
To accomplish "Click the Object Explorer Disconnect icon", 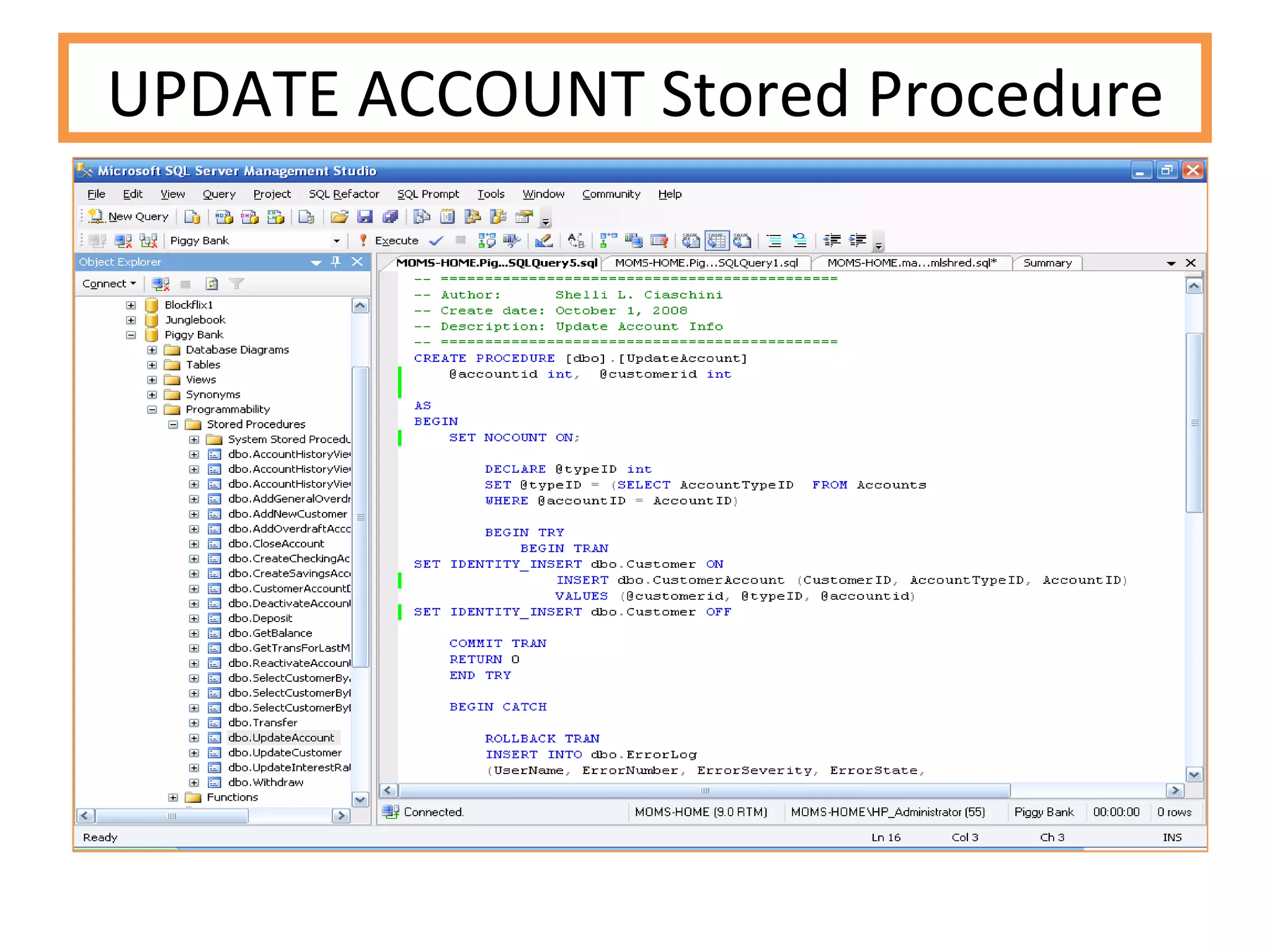I will pyautogui.click(x=161, y=284).
